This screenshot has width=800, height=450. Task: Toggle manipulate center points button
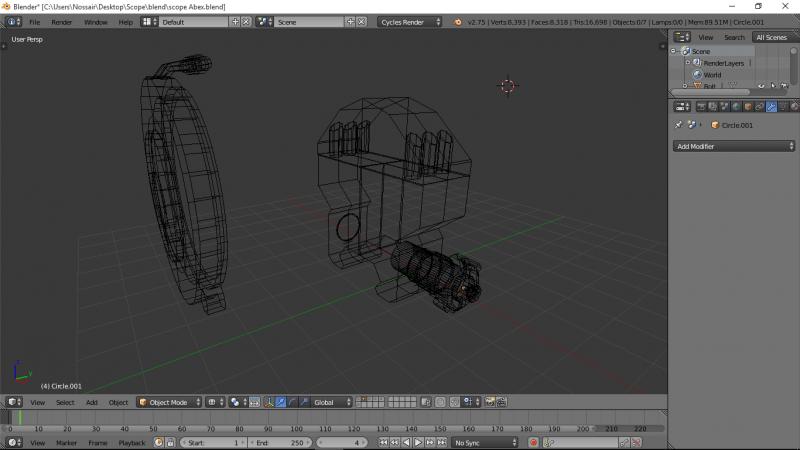coord(254,402)
